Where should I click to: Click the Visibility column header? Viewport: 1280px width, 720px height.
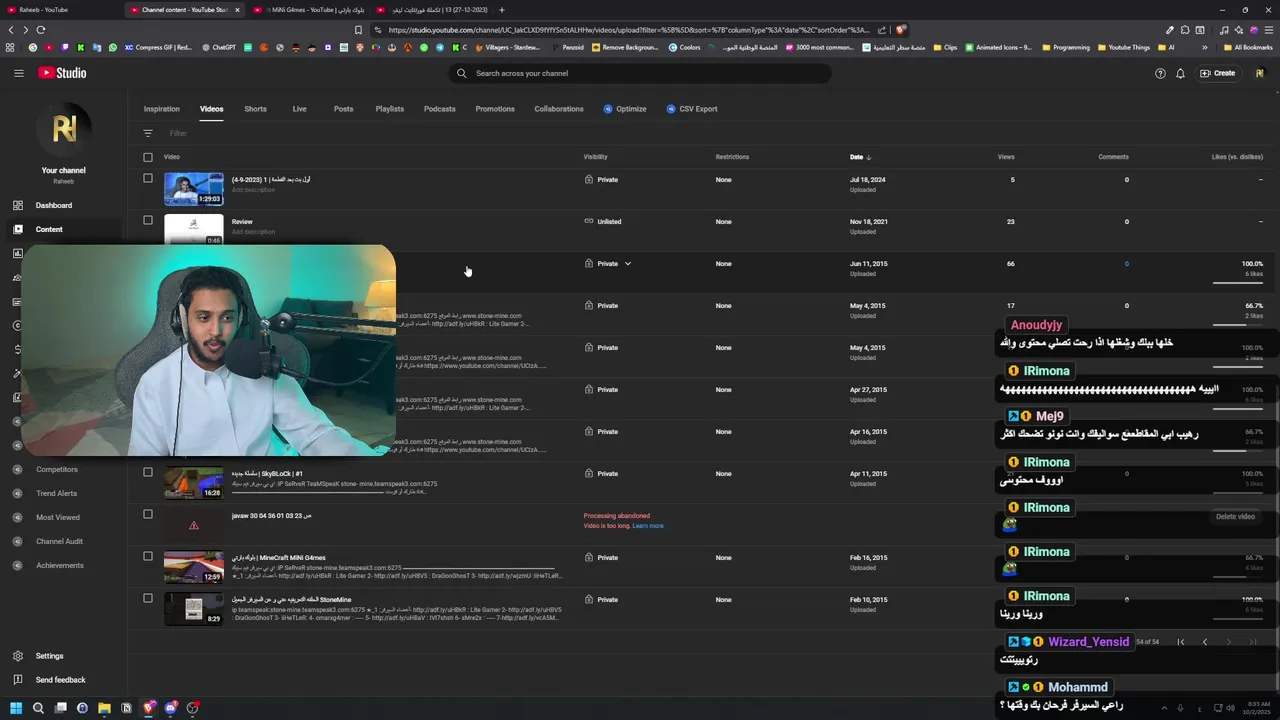[595, 157]
